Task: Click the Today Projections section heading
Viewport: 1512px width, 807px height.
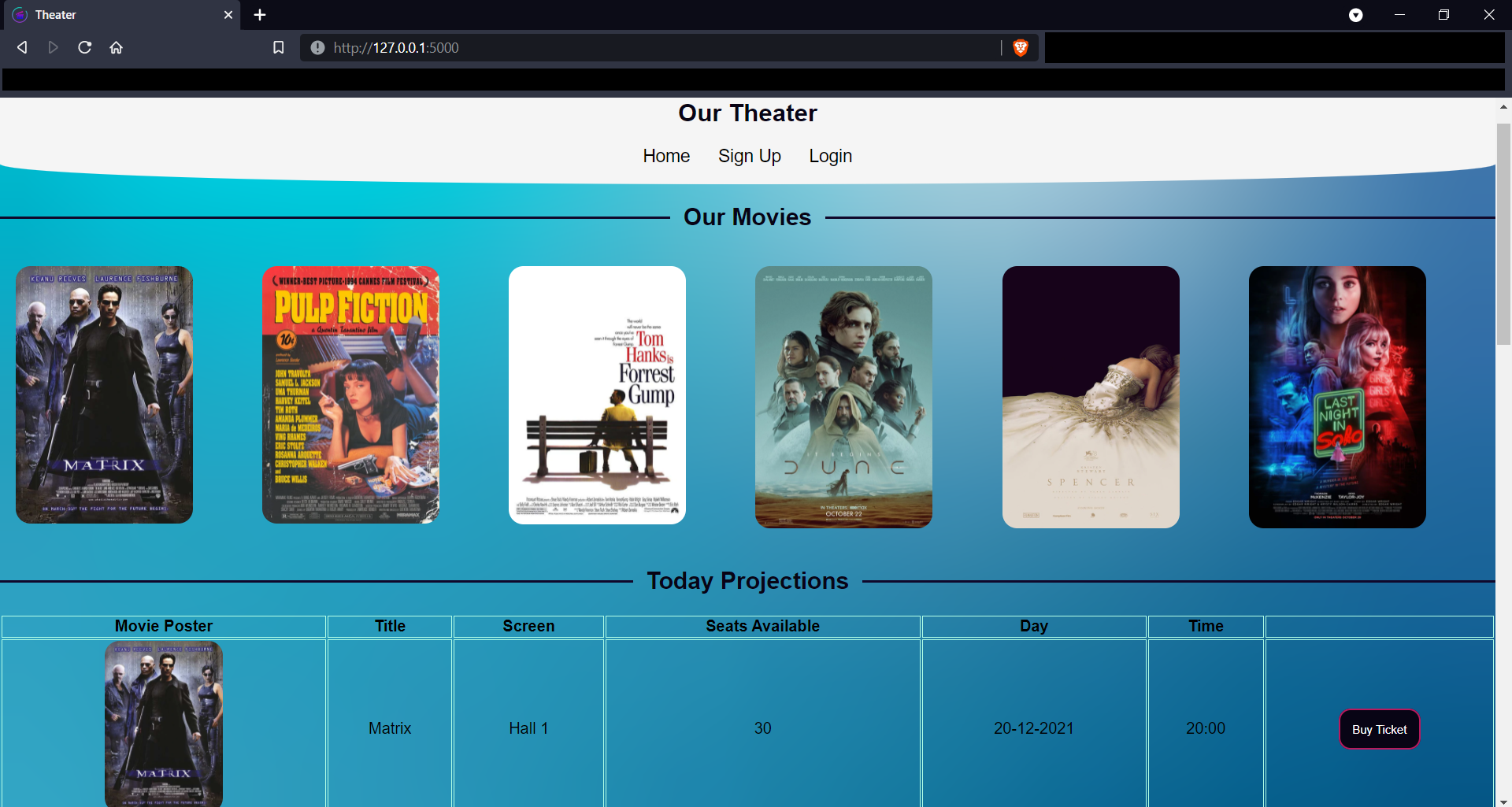Action: [747, 581]
